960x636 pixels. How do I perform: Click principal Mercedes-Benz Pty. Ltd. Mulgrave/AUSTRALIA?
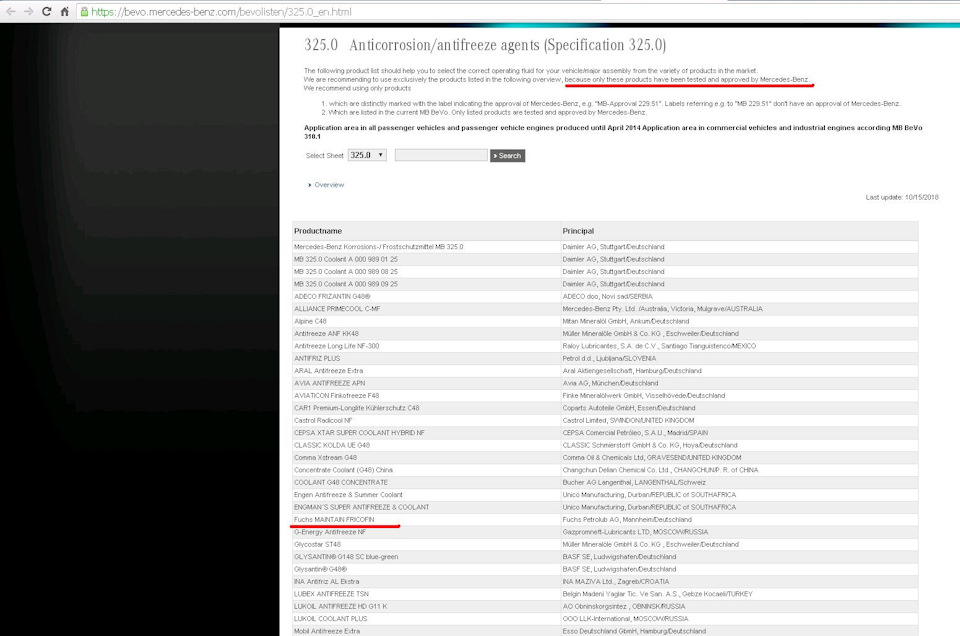(662, 309)
